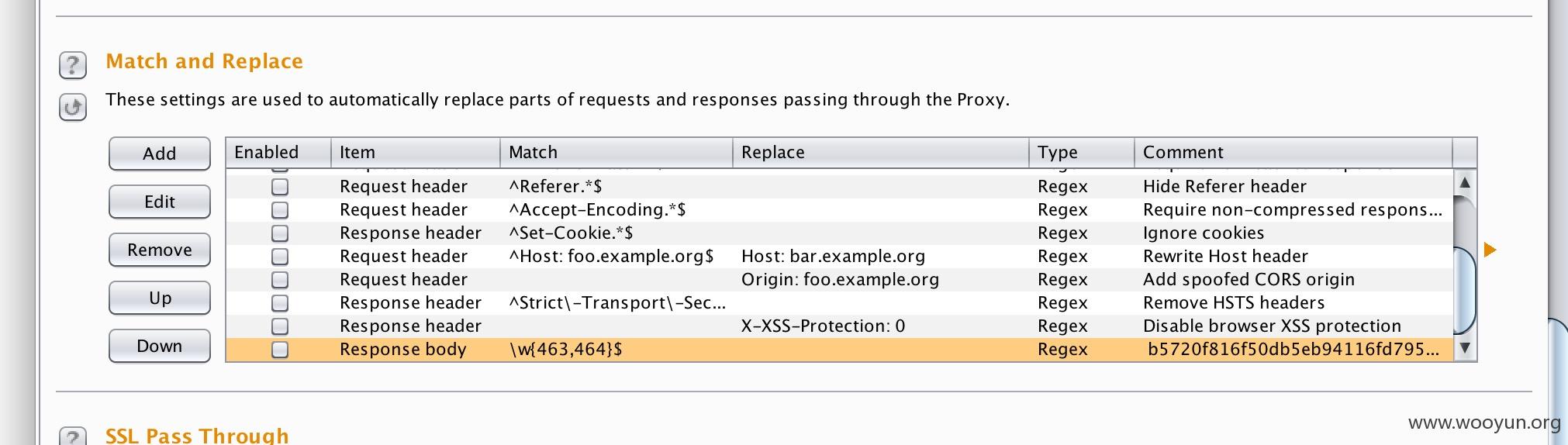Screen dimensions: 1568x445
Task: Restore defaults with the reset arrow icon
Action: click(73, 107)
